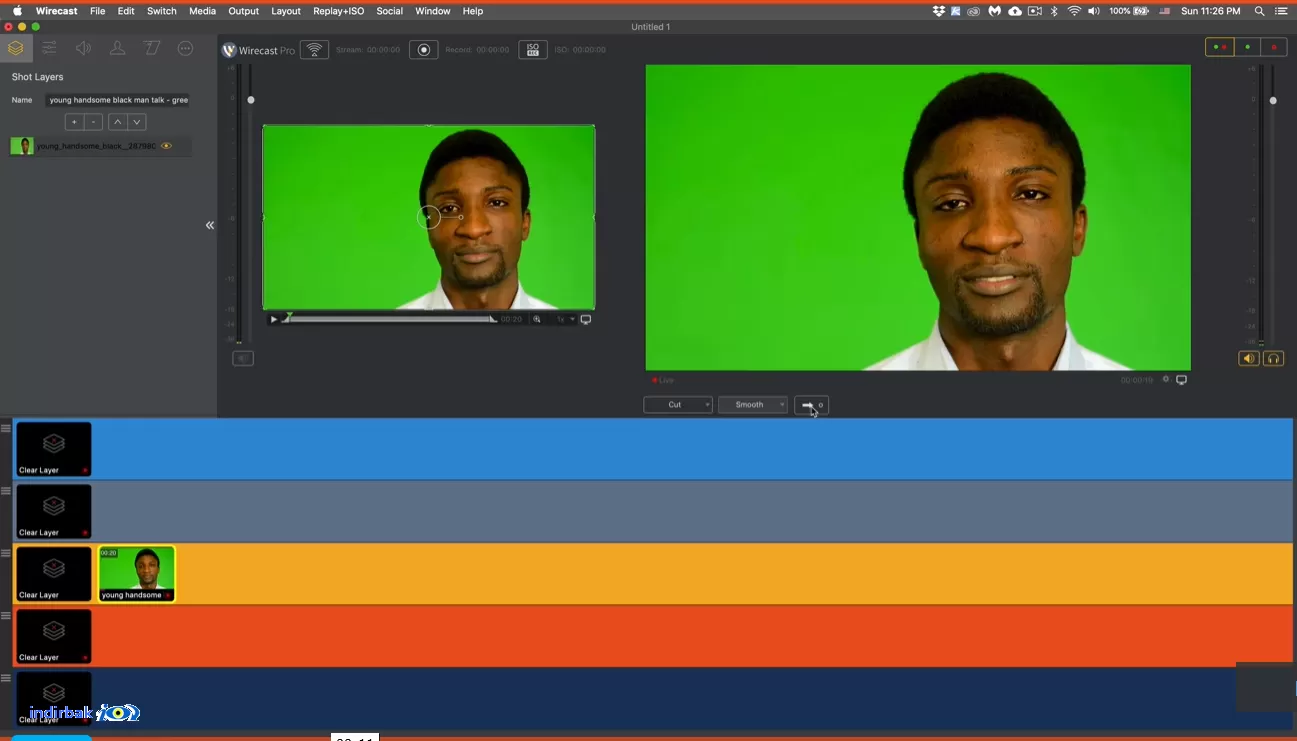Viewport: 1297px width, 741px height.
Task: Open the Media menu
Action: [202, 11]
